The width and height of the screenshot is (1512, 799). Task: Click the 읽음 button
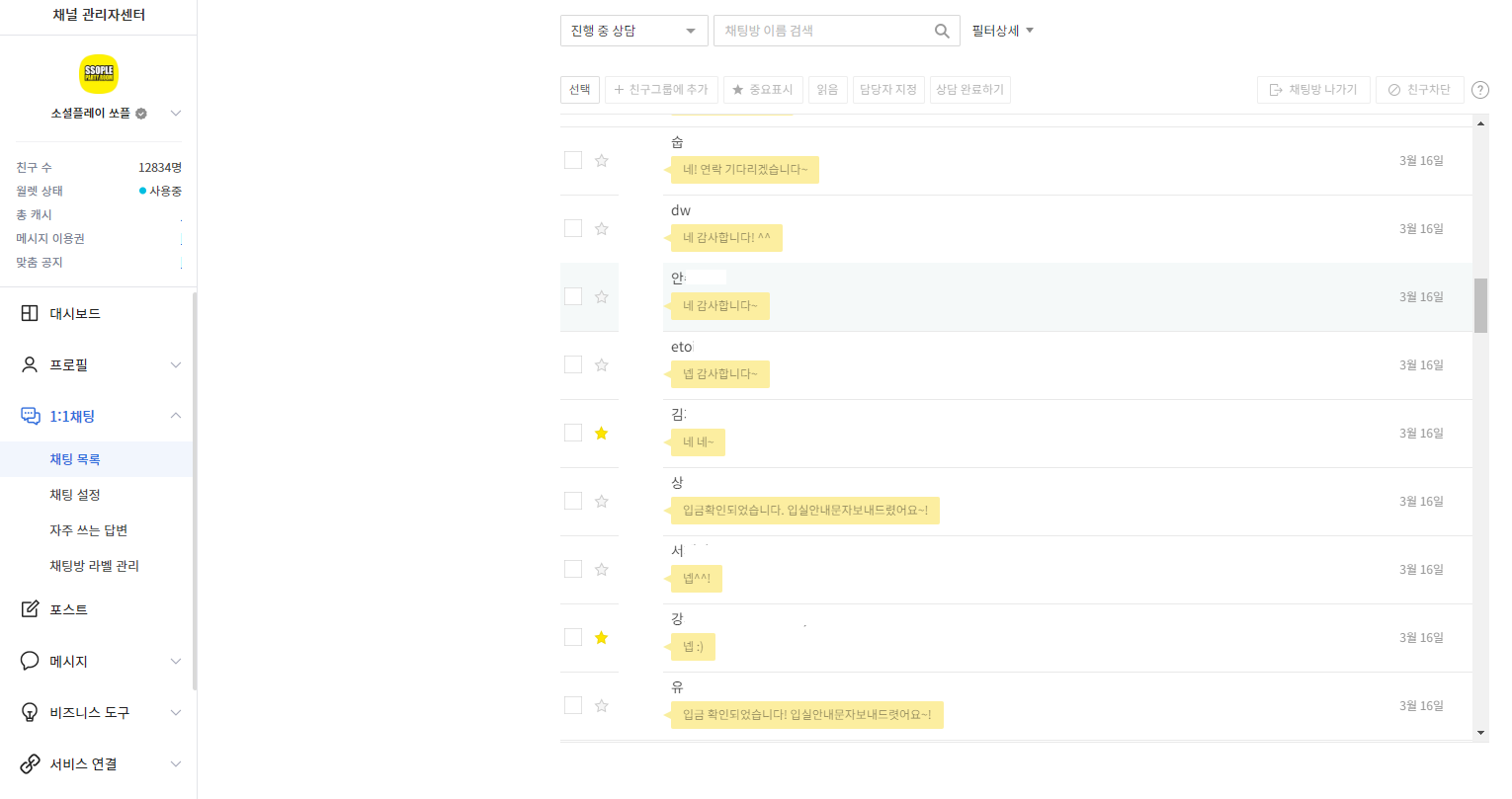[827, 90]
